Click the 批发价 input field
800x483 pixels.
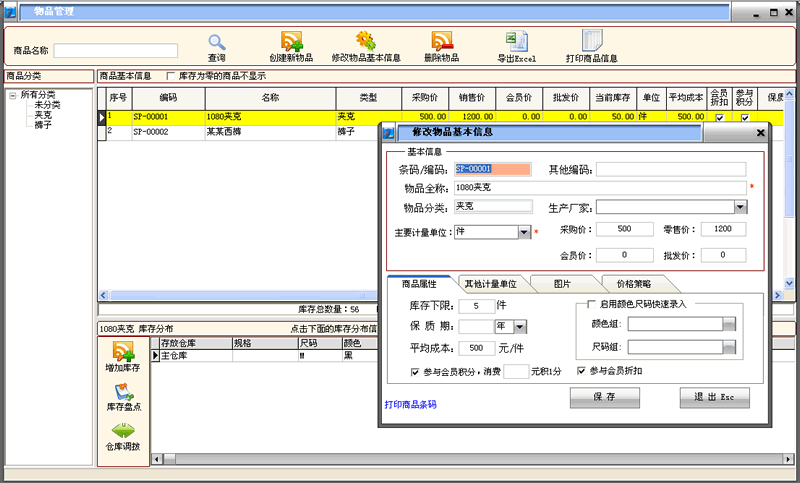coord(723,255)
